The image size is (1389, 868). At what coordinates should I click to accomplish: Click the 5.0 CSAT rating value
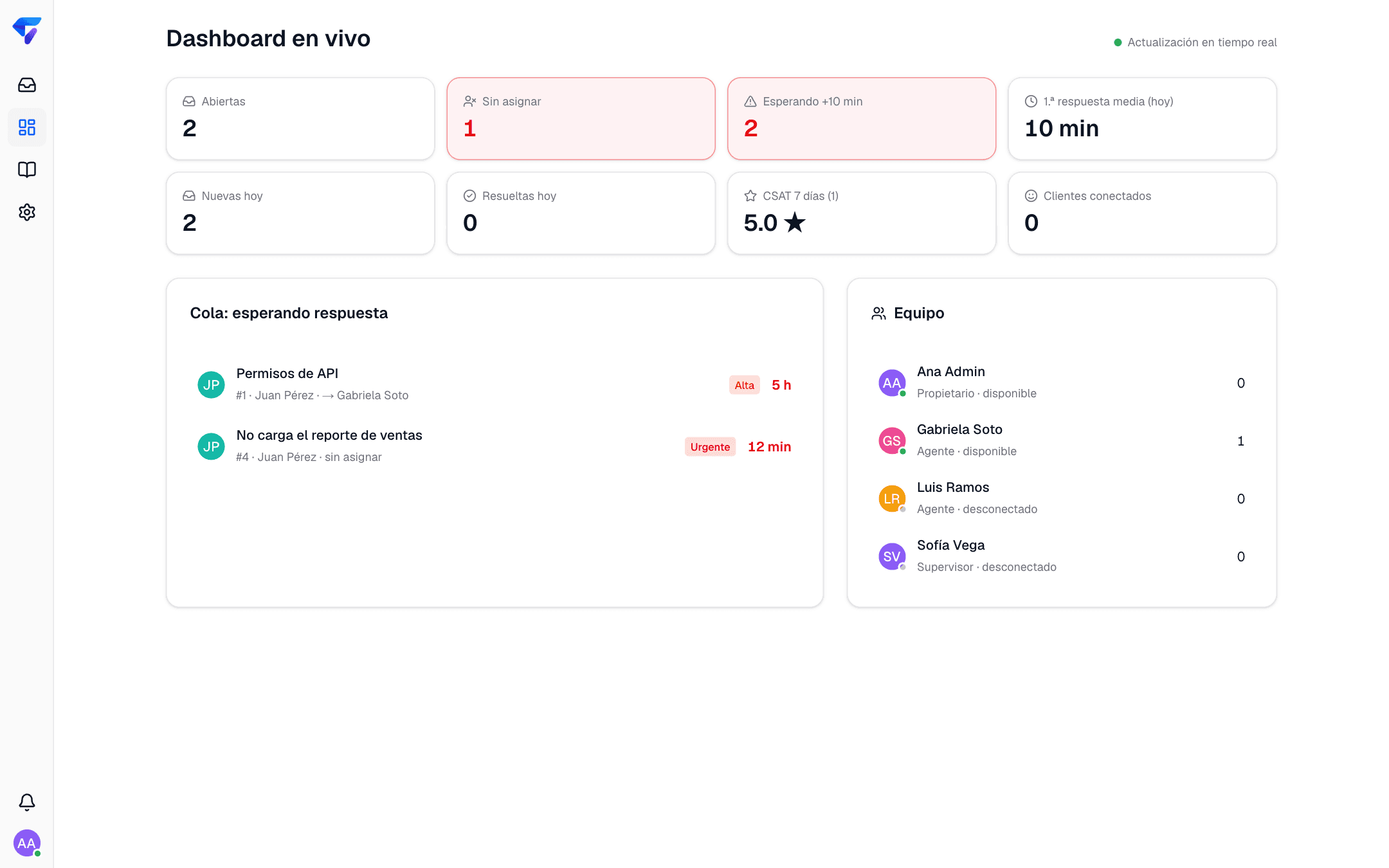click(x=775, y=223)
